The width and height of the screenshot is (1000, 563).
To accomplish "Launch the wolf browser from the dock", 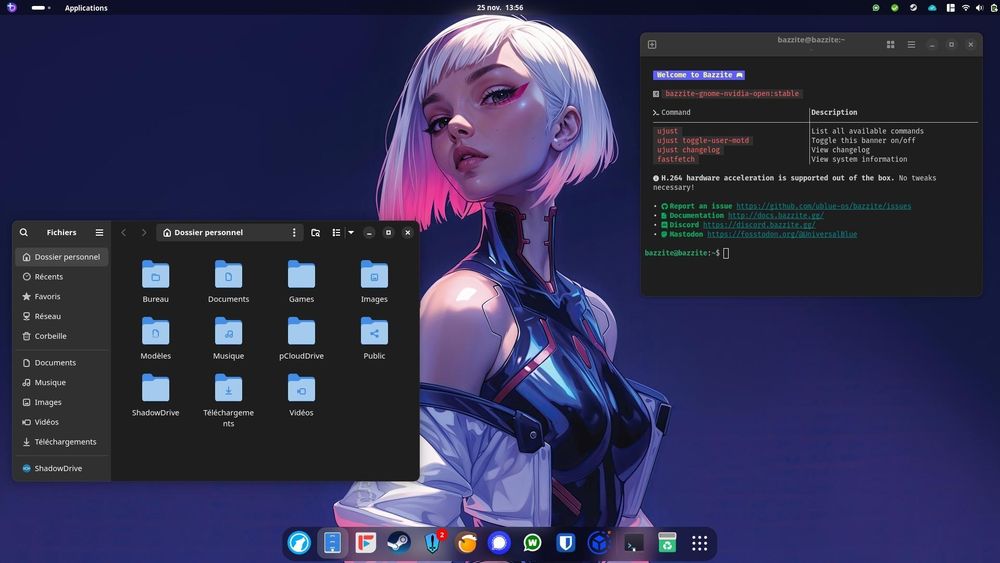I will [x=299, y=543].
